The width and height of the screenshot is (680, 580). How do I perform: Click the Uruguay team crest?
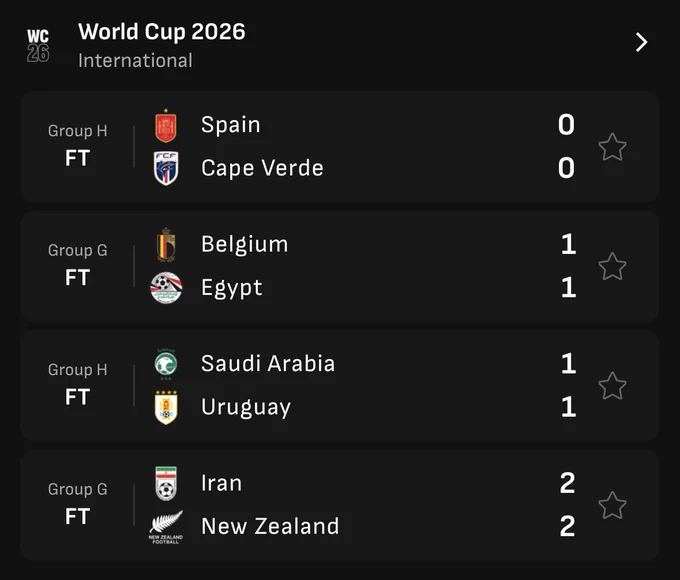click(x=166, y=407)
